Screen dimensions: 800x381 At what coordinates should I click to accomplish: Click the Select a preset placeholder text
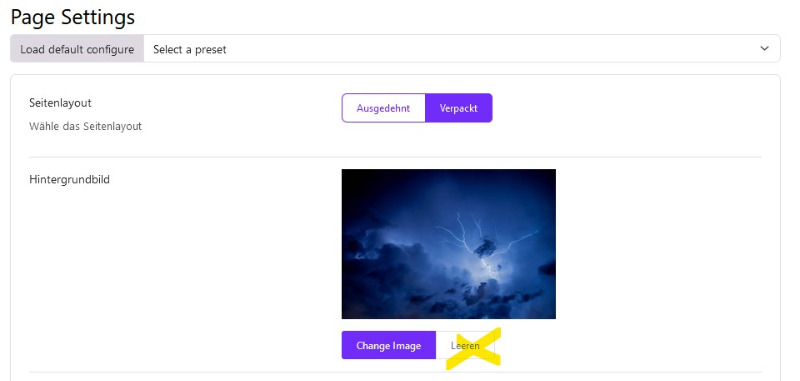190,49
